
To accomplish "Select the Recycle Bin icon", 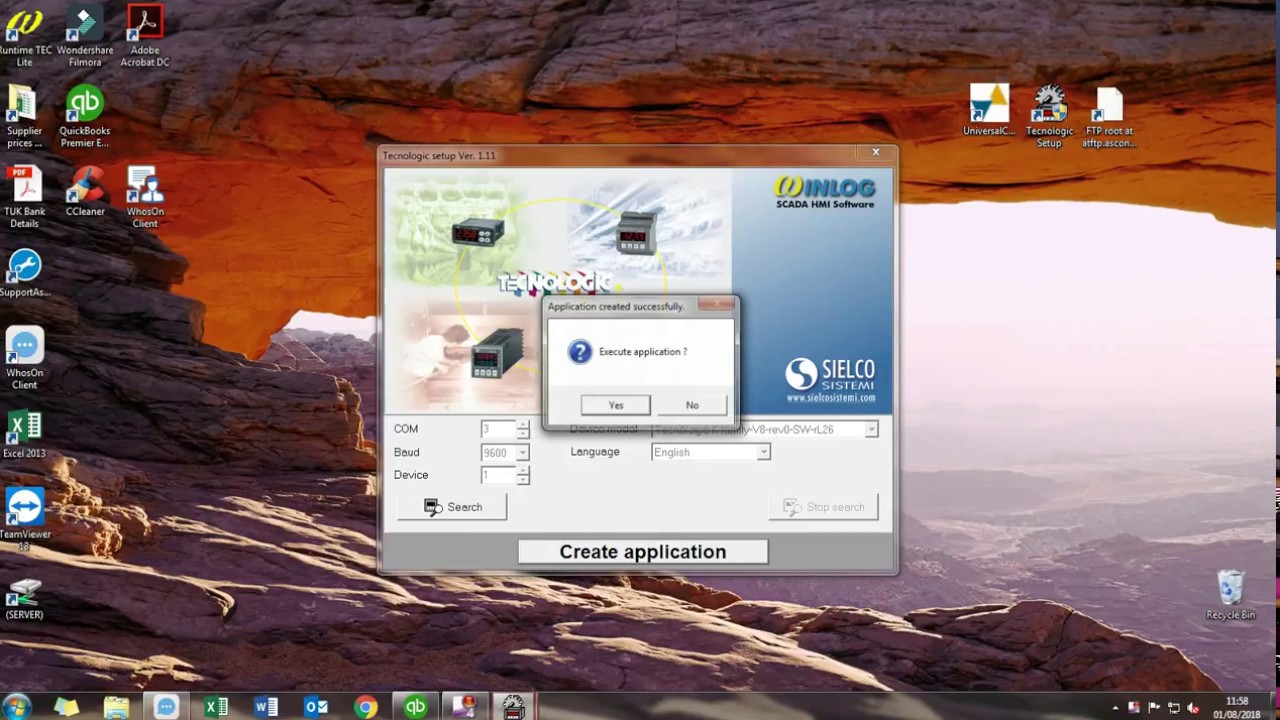I will (1230, 595).
